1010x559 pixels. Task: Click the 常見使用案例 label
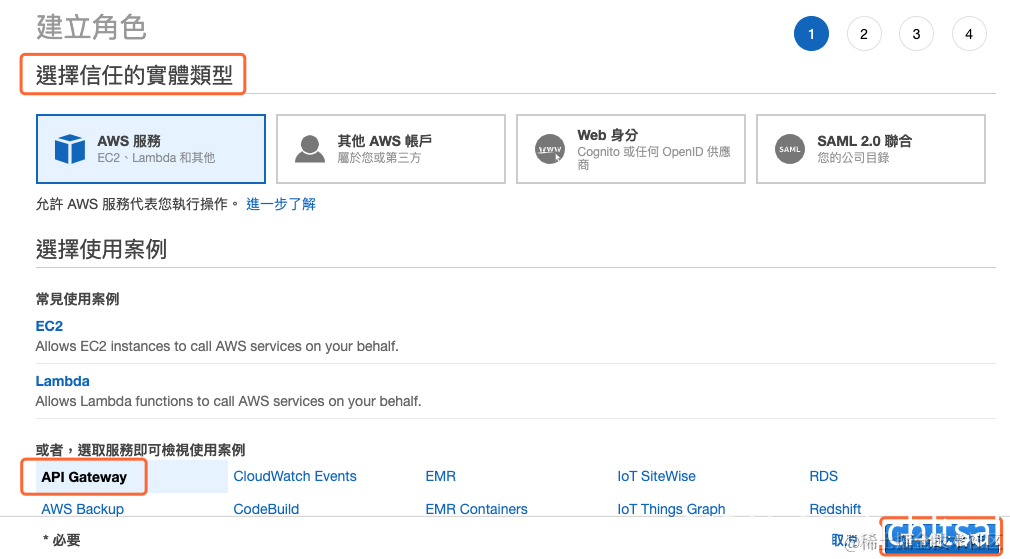[77, 299]
